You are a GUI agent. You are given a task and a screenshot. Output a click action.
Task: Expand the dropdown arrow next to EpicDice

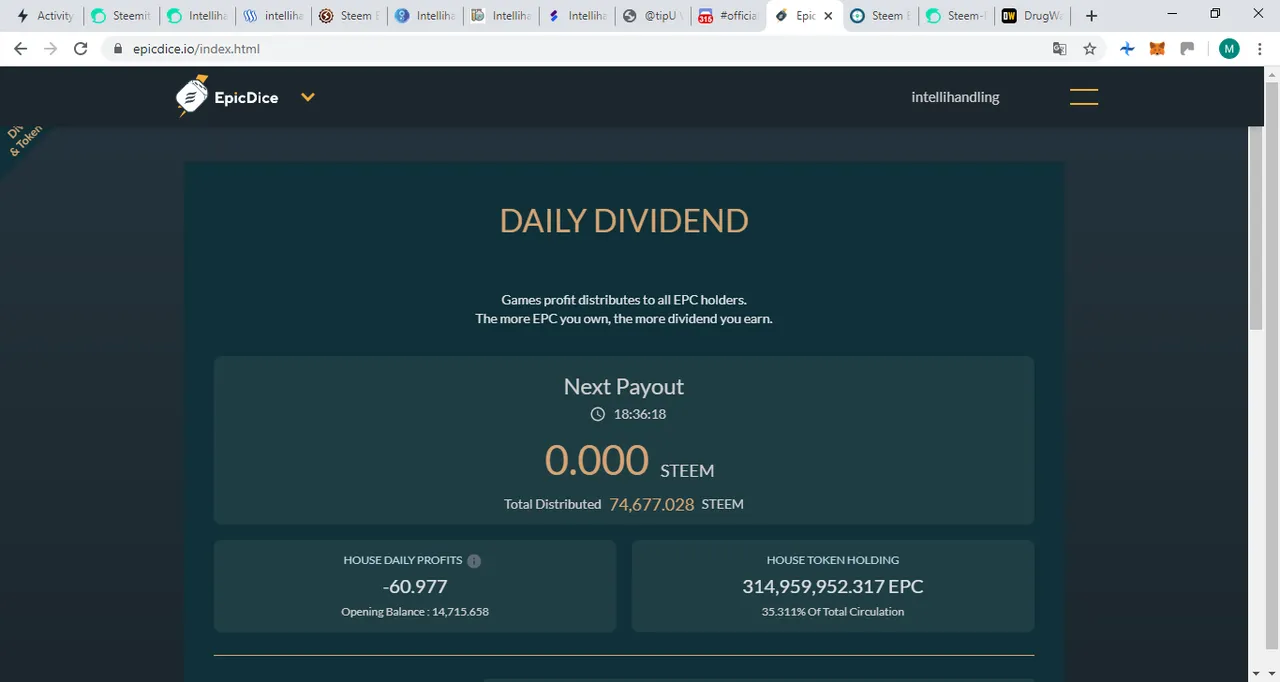coord(308,97)
